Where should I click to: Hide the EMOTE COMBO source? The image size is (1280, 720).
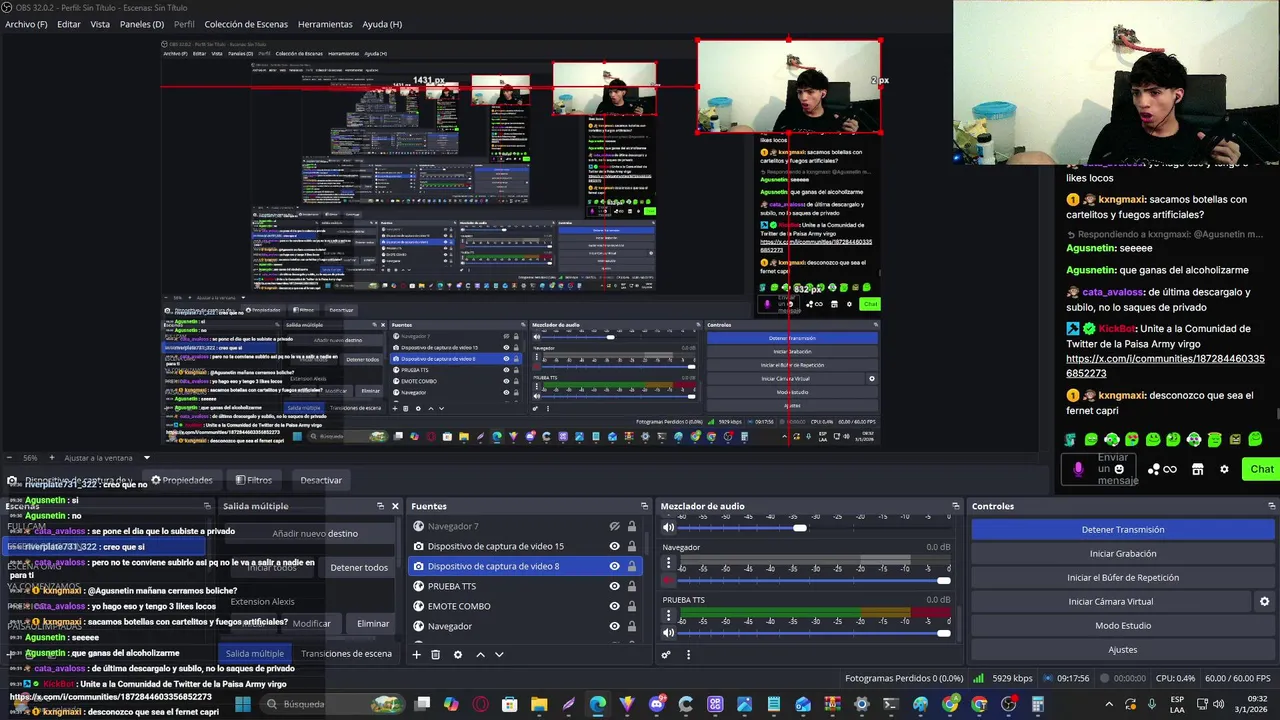pyautogui.click(x=614, y=606)
